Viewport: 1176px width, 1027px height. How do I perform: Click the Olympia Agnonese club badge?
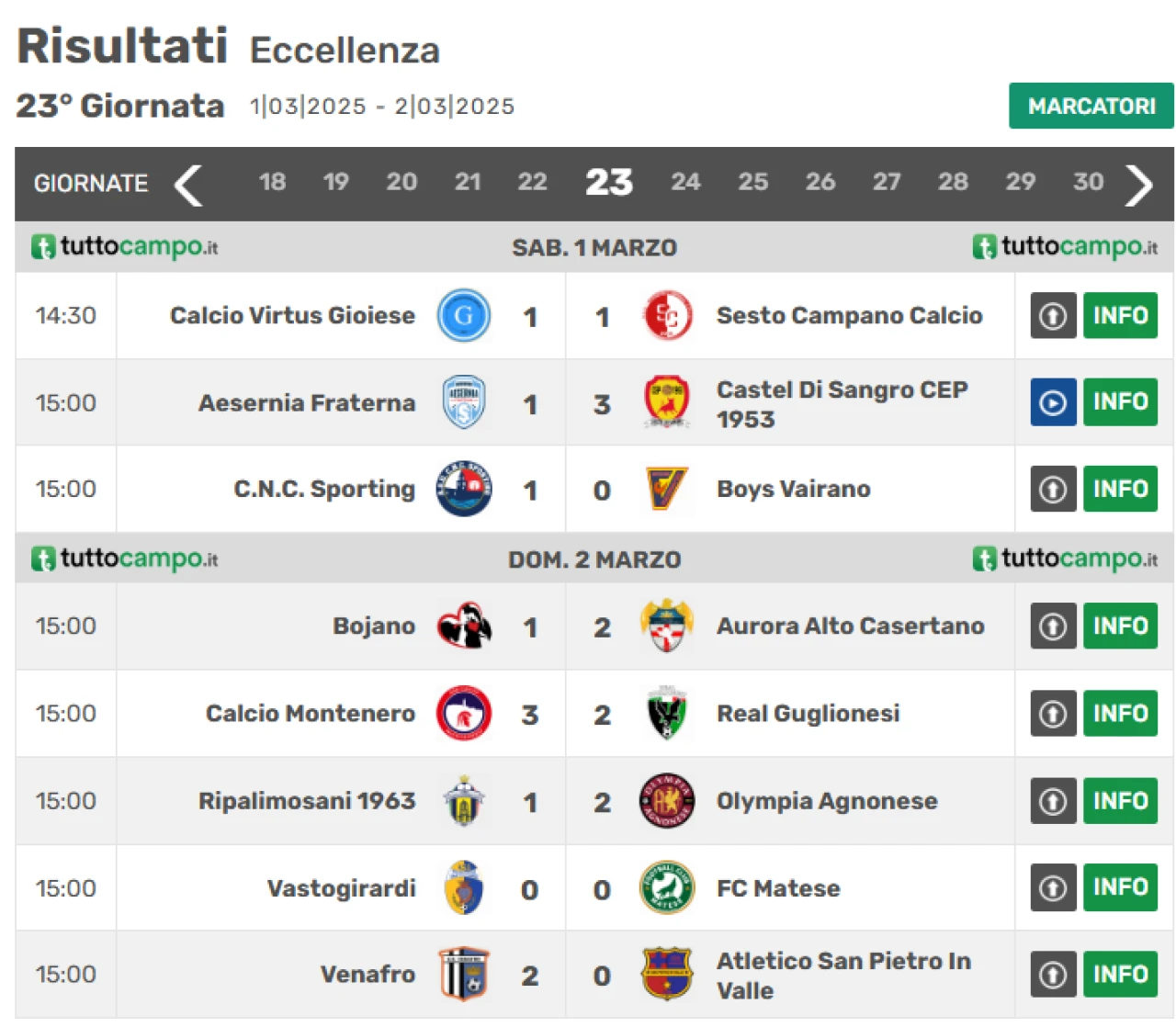[x=667, y=800]
